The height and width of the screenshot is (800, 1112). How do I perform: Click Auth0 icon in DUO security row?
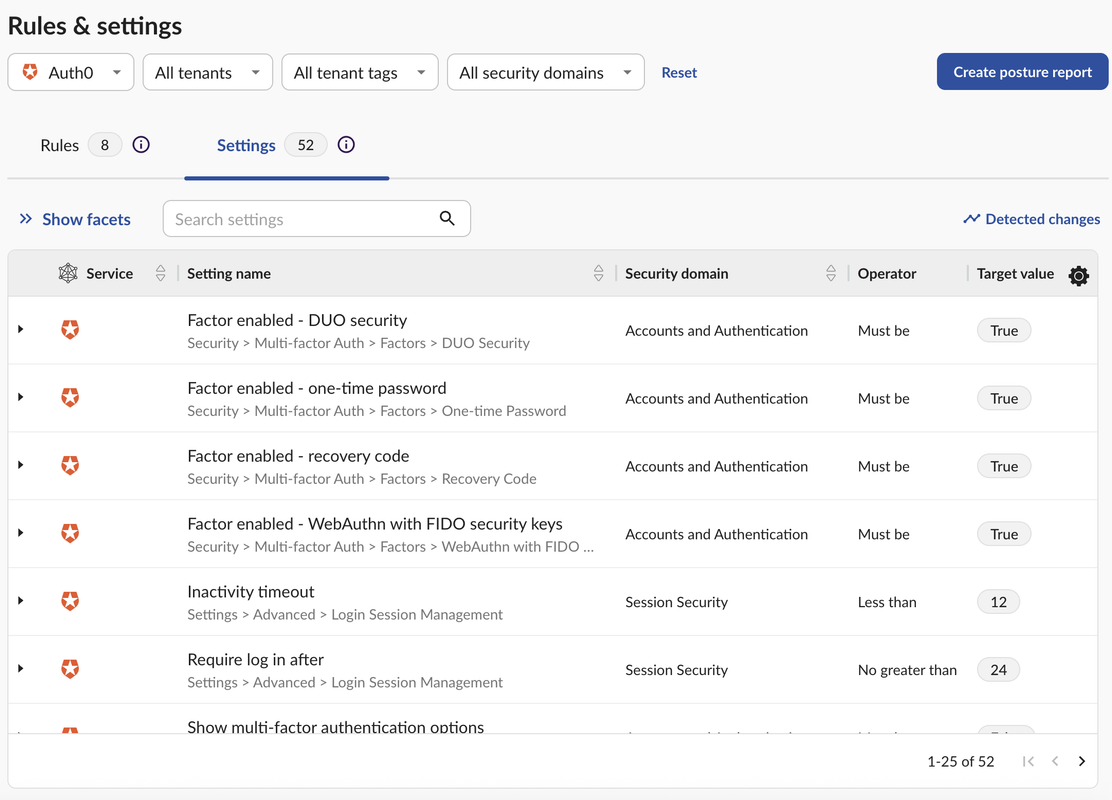70,330
